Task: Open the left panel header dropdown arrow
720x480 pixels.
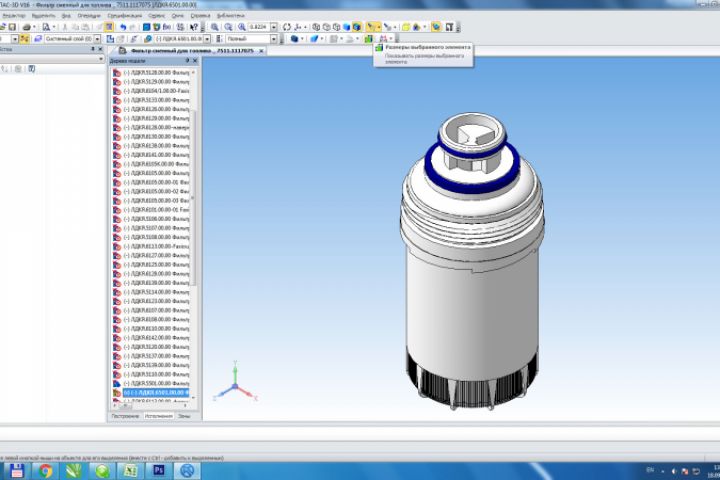Action: [101, 59]
